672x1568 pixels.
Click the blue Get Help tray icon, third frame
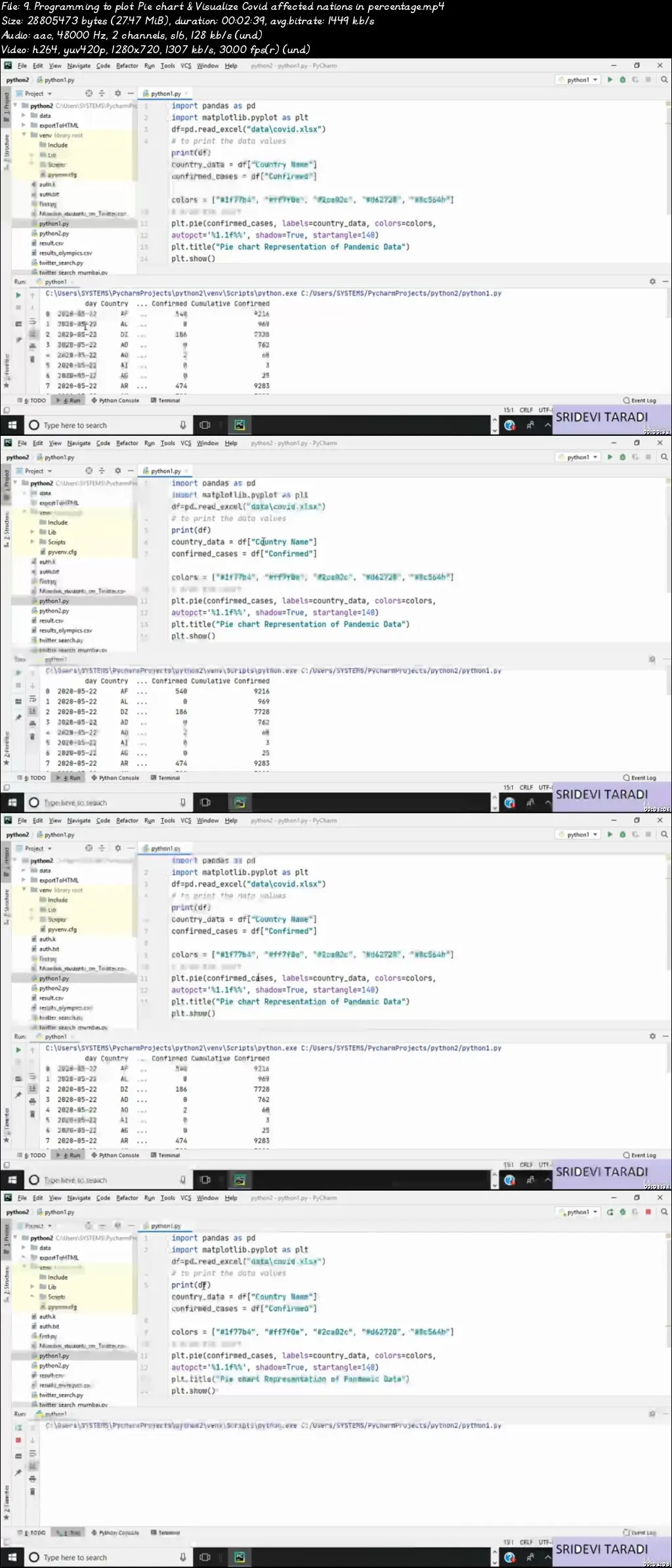point(510,1179)
